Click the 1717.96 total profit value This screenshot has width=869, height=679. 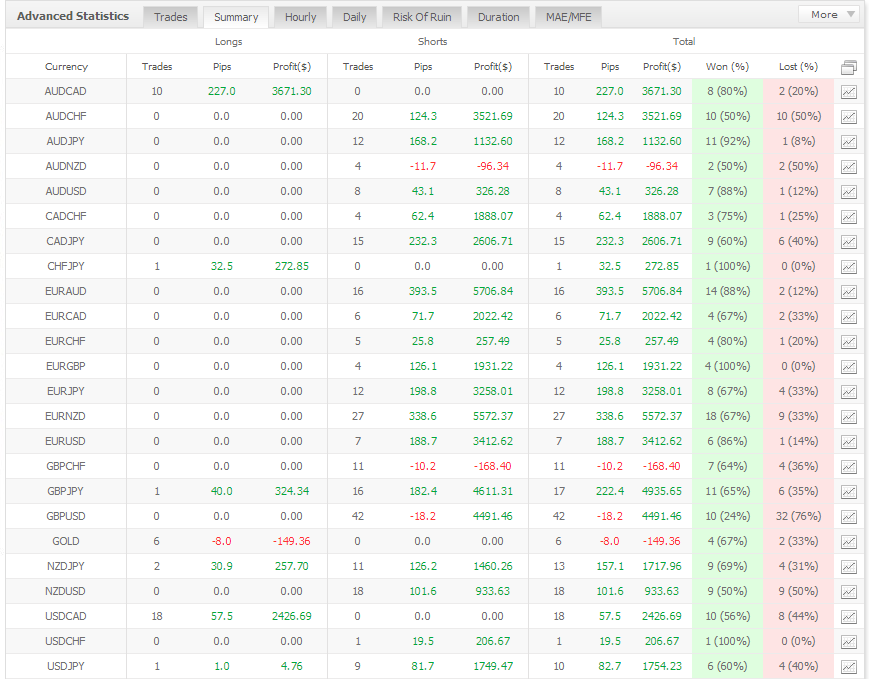pos(662,566)
